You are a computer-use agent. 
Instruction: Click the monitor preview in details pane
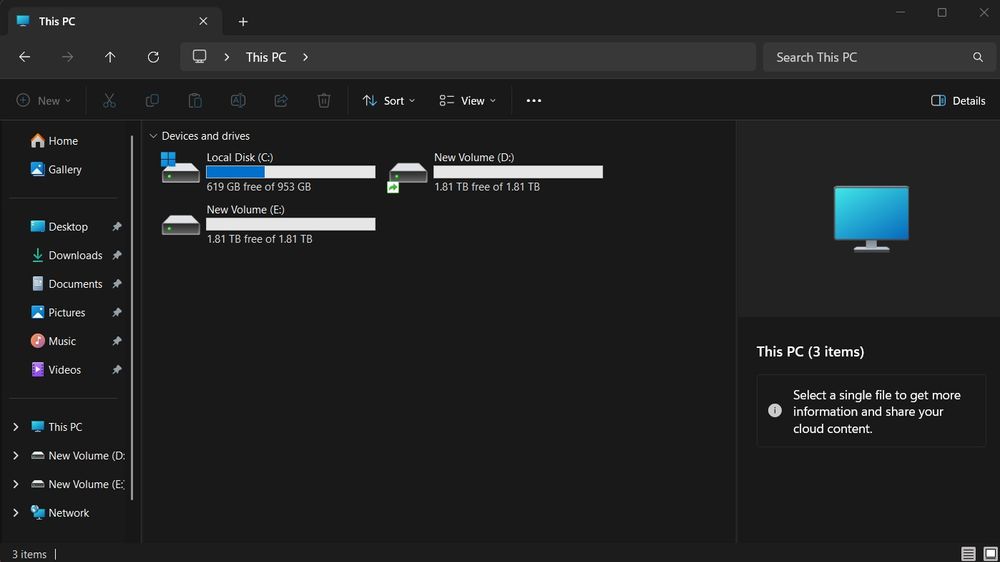[871, 218]
